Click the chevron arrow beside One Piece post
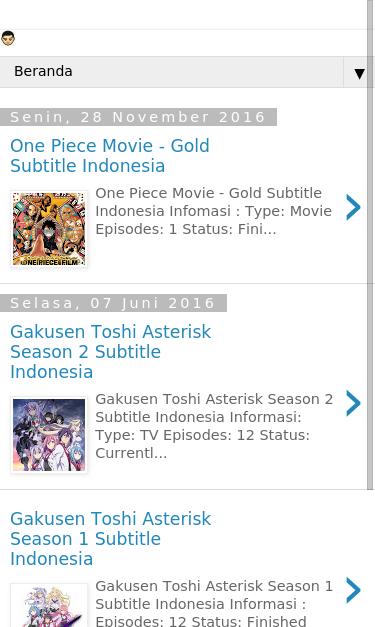This screenshot has height=627, width=375. (353, 207)
